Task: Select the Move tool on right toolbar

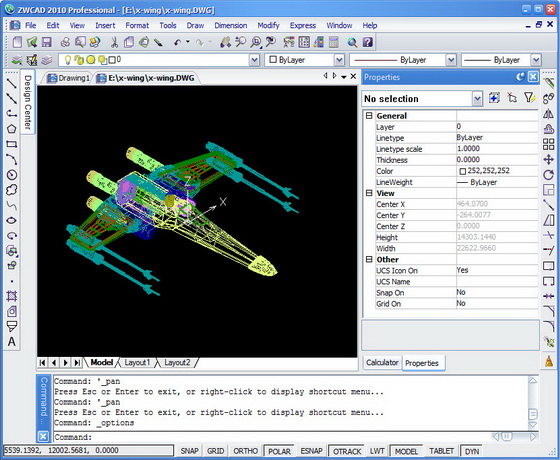Action: (x=548, y=160)
